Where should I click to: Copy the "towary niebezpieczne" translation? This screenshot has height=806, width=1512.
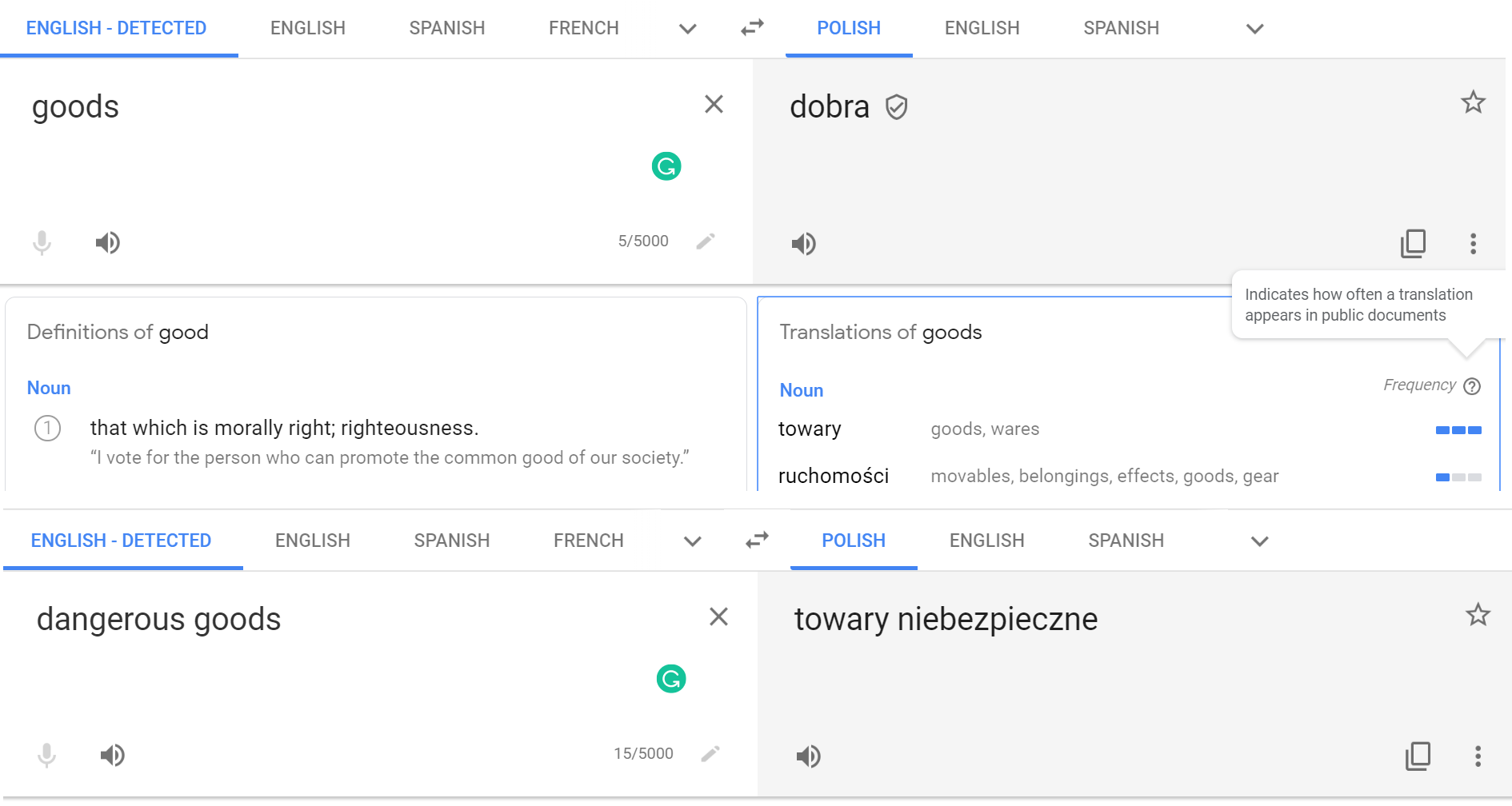click(1418, 756)
